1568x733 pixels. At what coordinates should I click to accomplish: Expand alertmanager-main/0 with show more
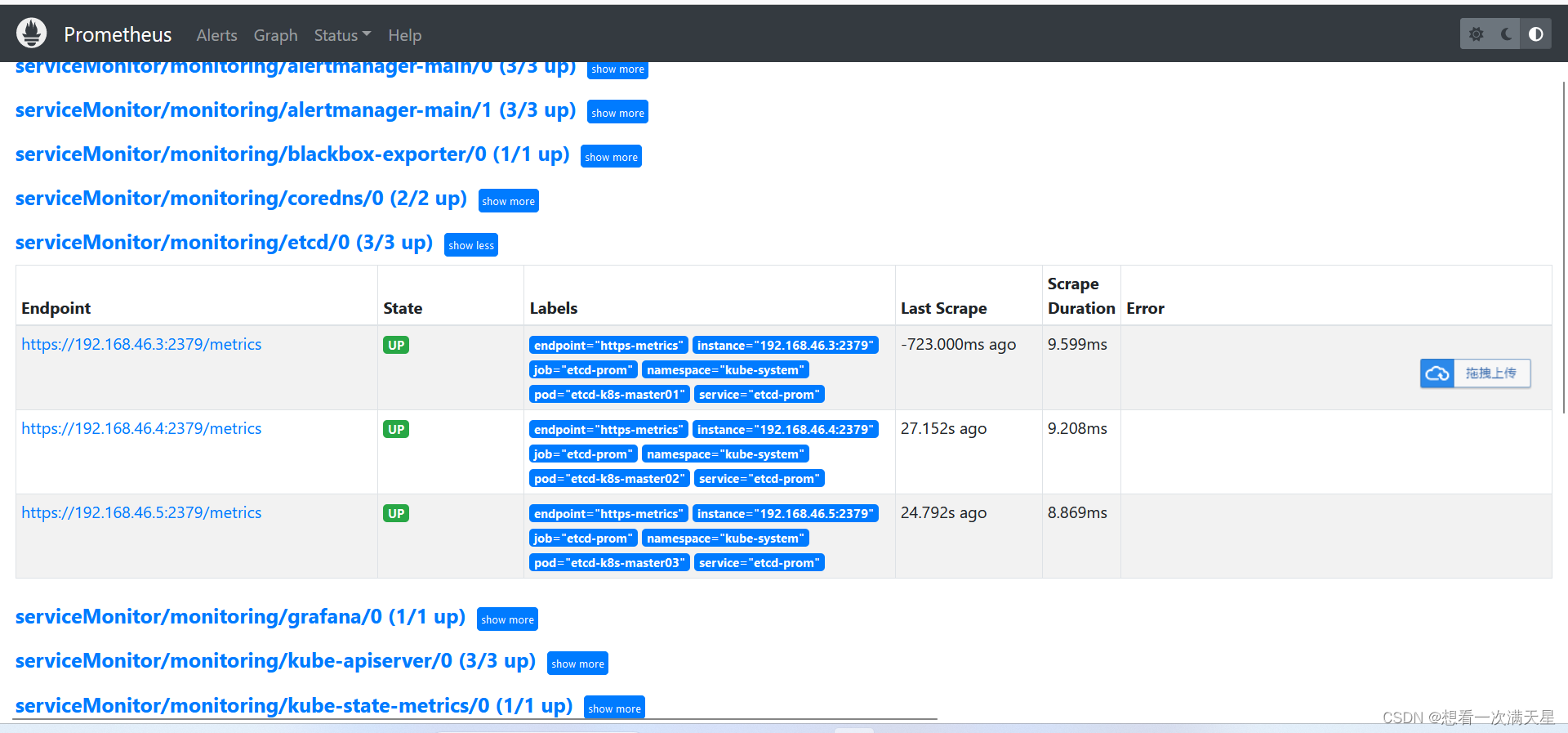click(x=617, y=69)
